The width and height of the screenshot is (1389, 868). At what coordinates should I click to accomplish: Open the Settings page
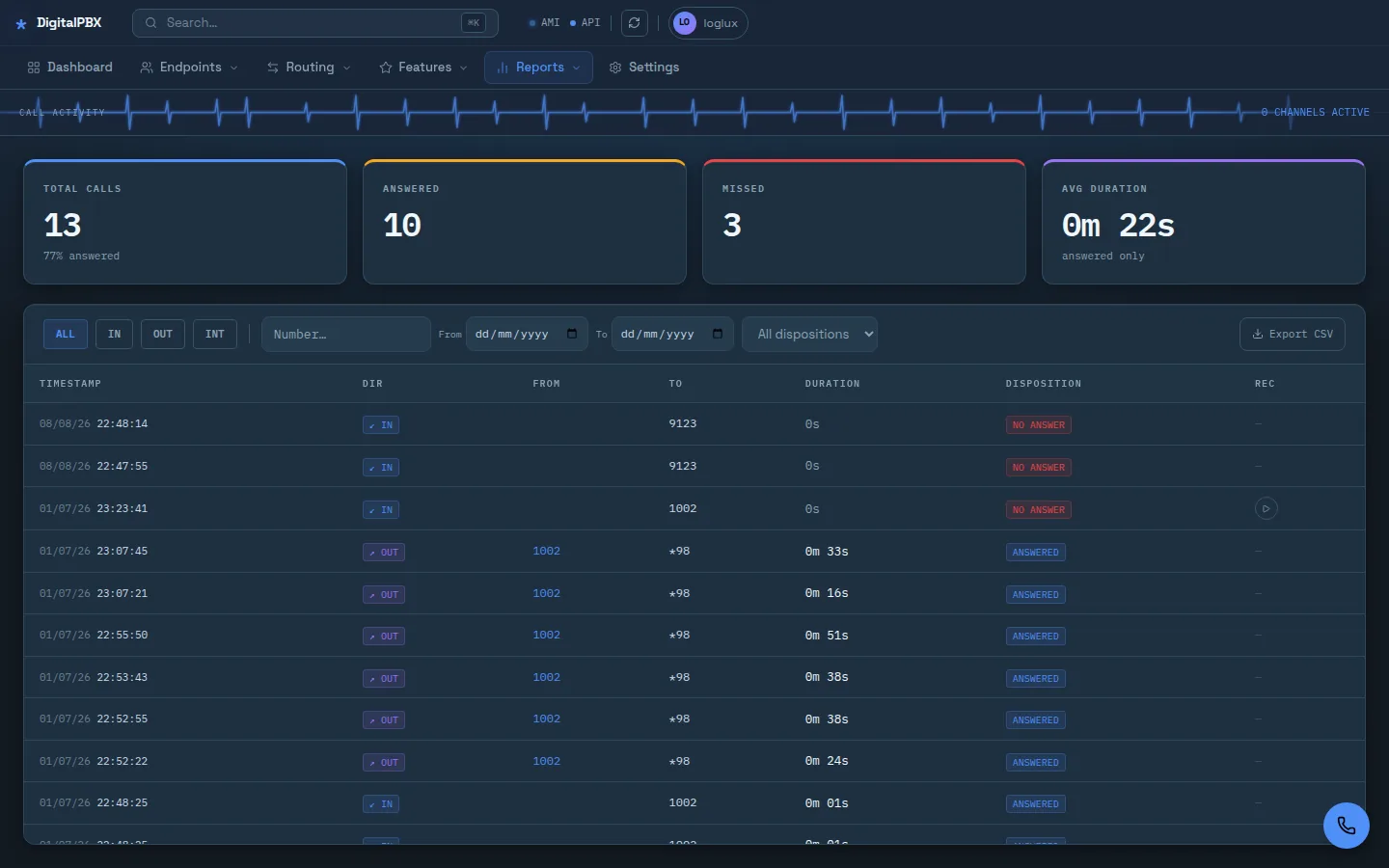[x=644, y=68]
